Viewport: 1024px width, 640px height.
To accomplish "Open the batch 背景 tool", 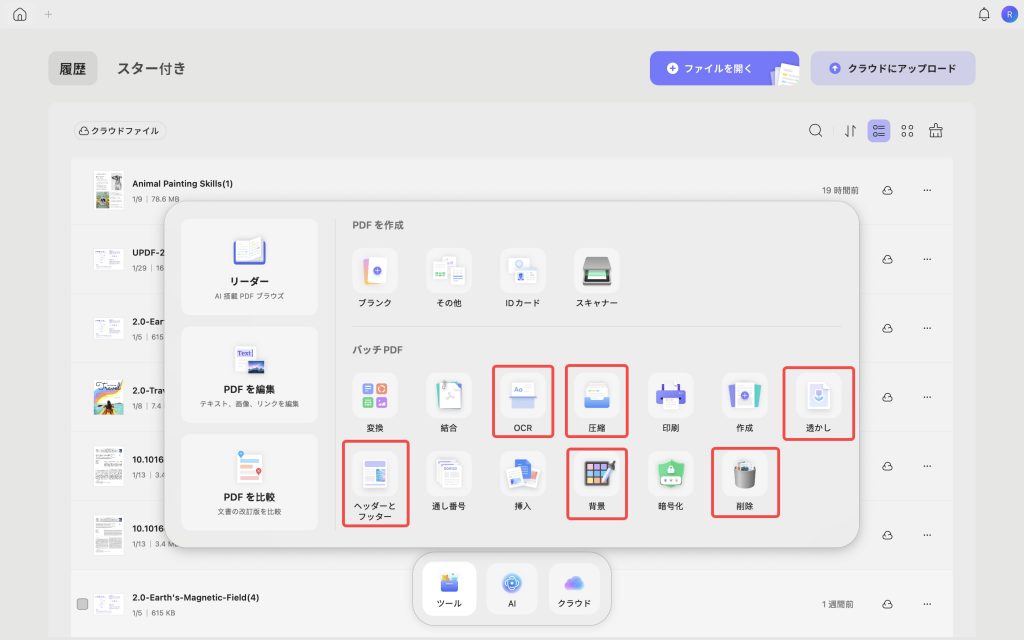I will pyautogui.click(x=597, y=483).
